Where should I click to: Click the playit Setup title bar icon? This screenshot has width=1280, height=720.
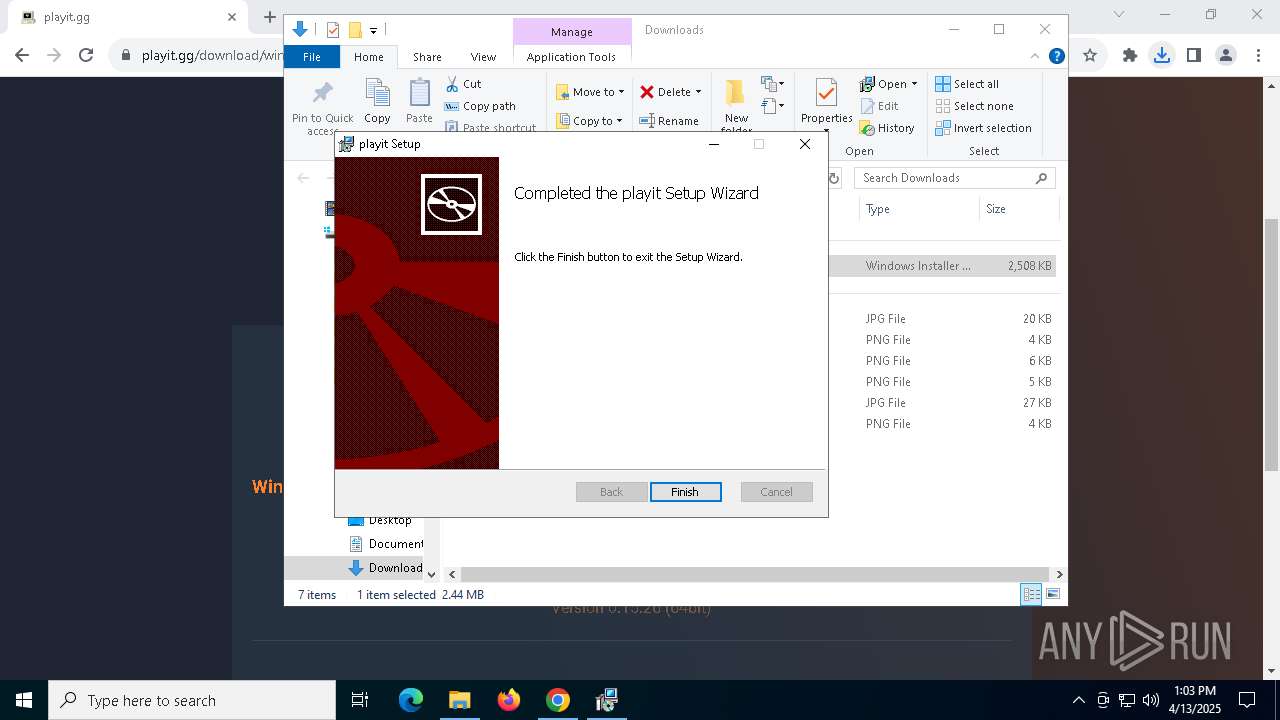pos(347,144)
